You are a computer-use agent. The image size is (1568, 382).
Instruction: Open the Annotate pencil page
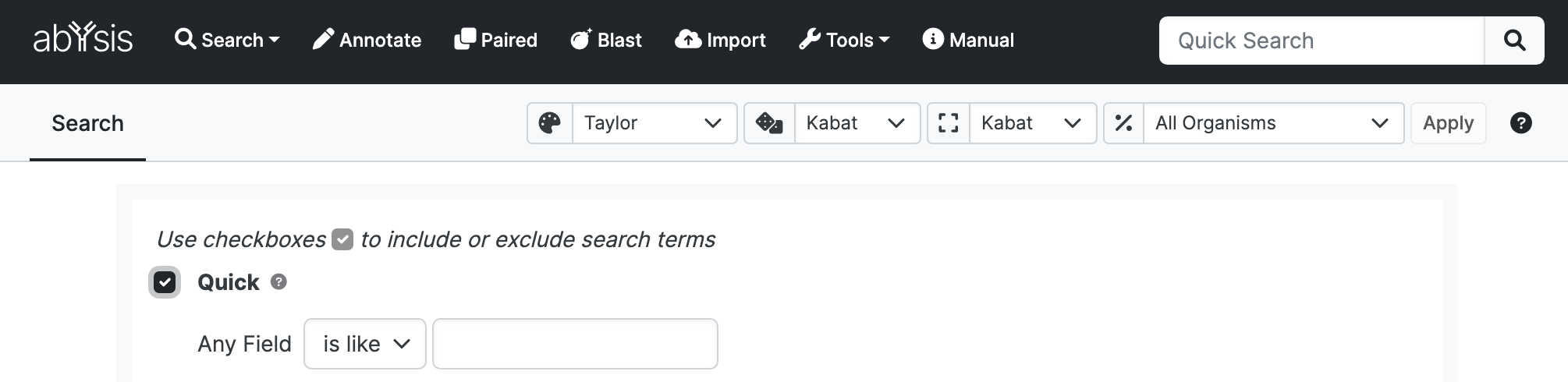pos(367,40)
